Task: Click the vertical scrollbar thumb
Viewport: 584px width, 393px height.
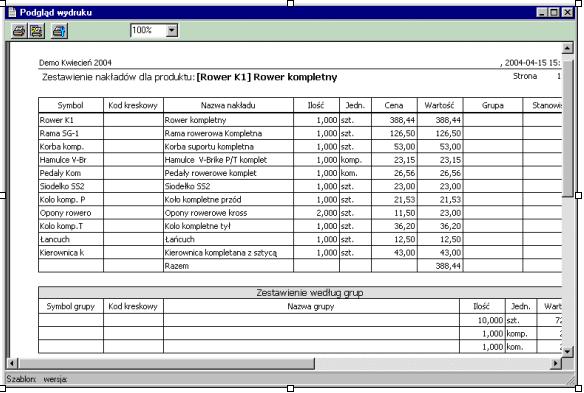Action: tap(567, 129)
